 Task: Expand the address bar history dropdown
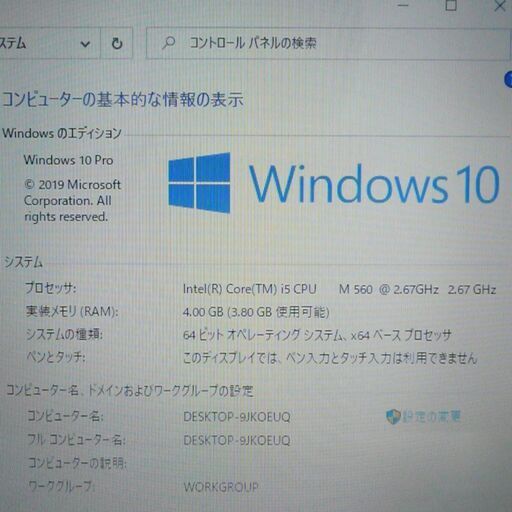click(85, 44)
